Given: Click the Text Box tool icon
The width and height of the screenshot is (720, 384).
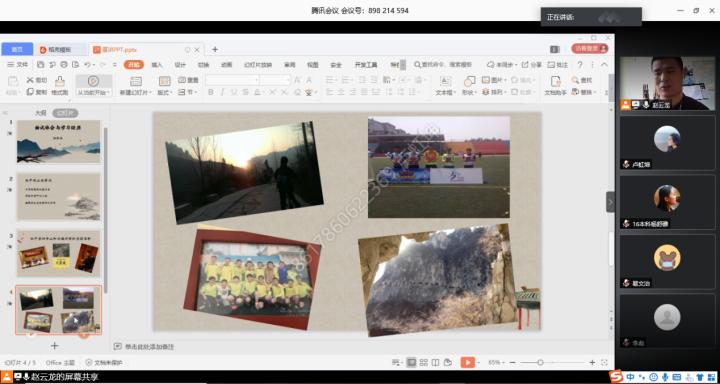Looking at the screenshot, I should (x=445, y=82).
